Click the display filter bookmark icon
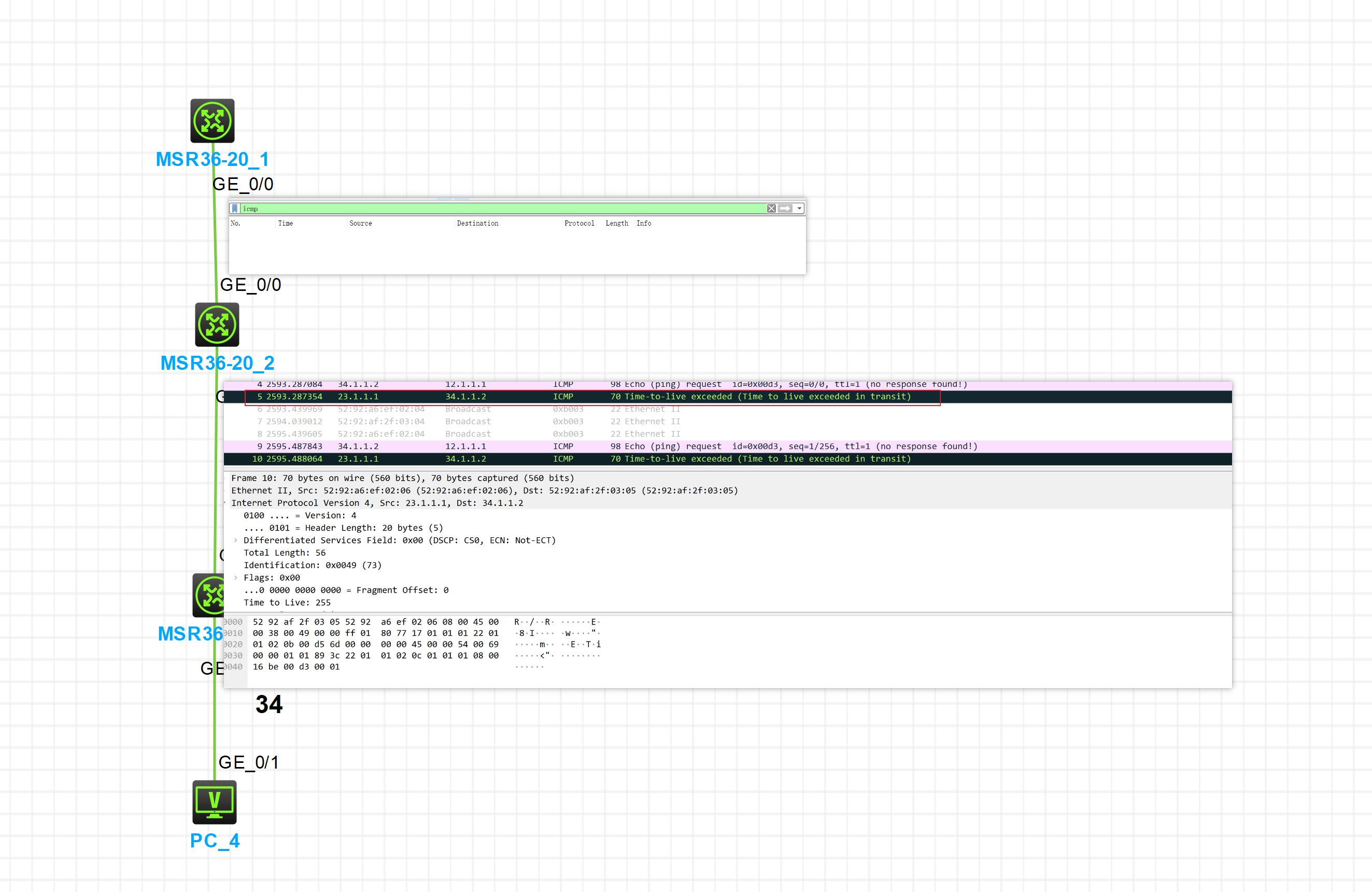 (235, 208)
